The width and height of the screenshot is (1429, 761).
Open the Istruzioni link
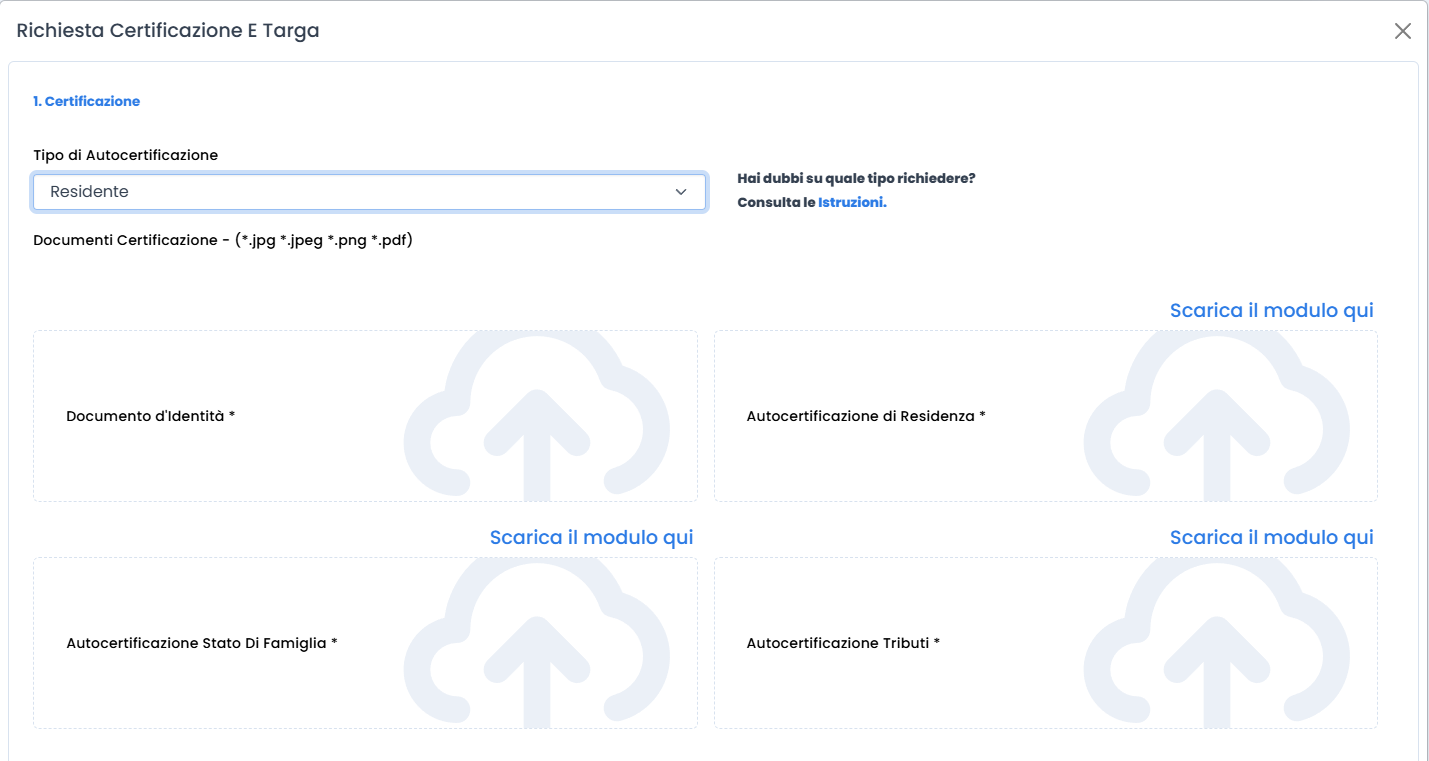tap(852, 201)
